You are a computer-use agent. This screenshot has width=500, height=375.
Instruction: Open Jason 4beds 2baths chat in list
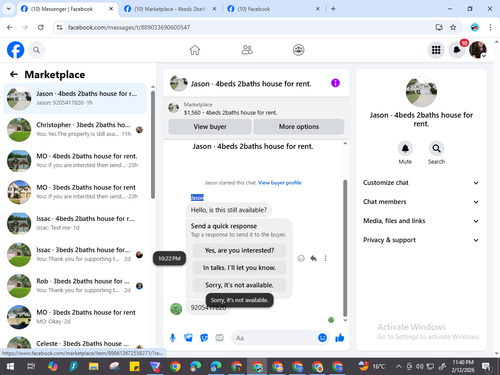click(x=75, y=98)
